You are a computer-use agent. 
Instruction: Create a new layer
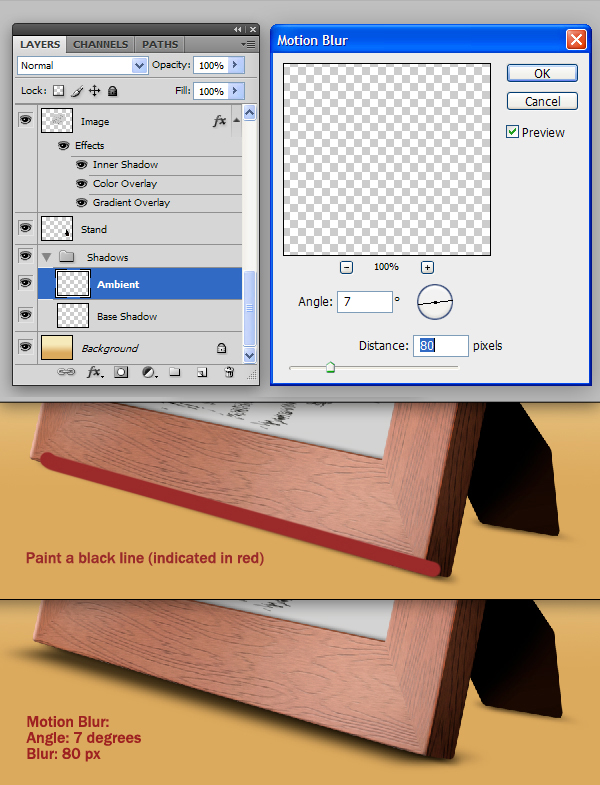pos(202,372)
